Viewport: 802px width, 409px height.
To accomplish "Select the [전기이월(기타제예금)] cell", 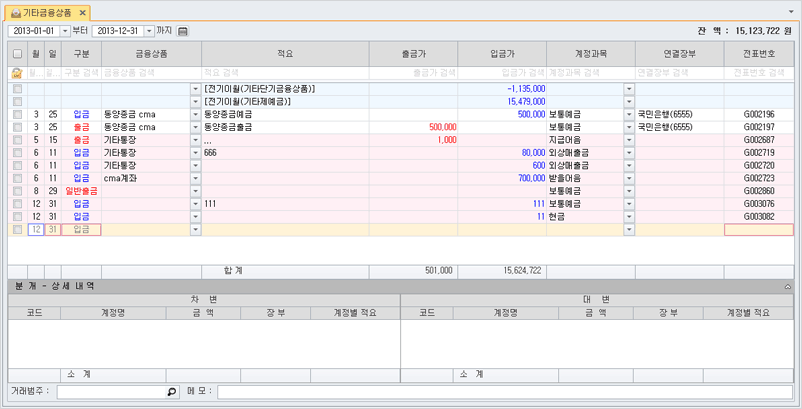I will point(285,102).
